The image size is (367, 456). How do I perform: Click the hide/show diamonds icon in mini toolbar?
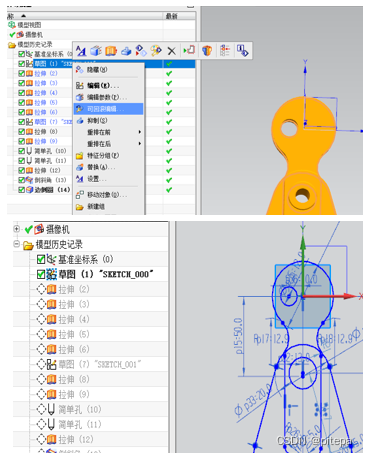pyautogui.click(x=141, y=51)
